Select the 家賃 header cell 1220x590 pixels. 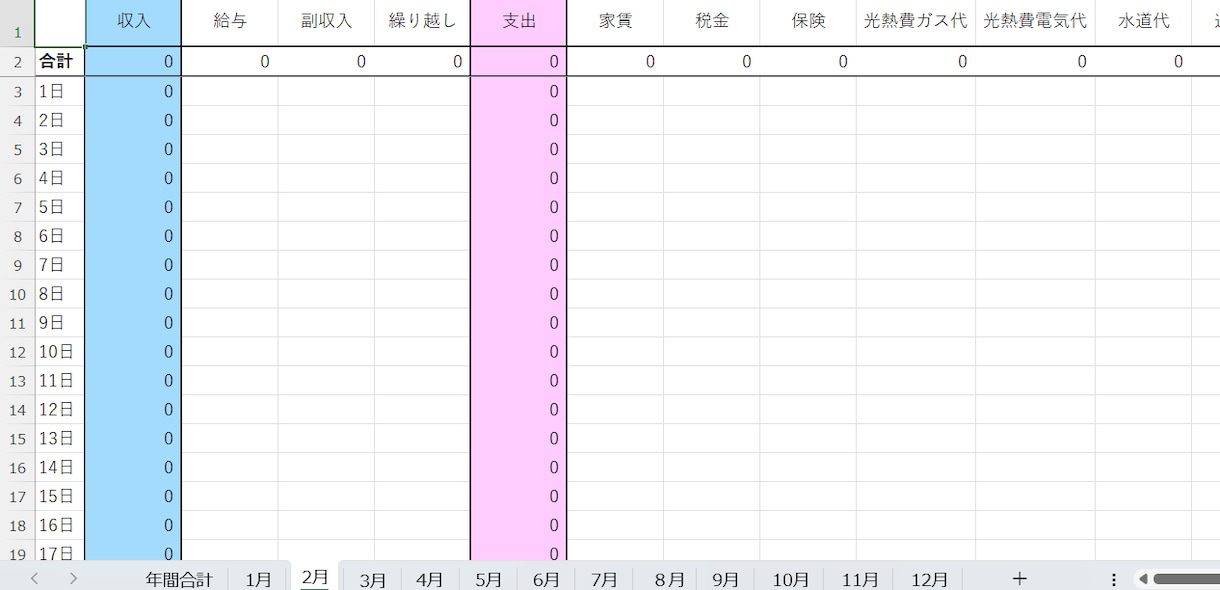615,23
